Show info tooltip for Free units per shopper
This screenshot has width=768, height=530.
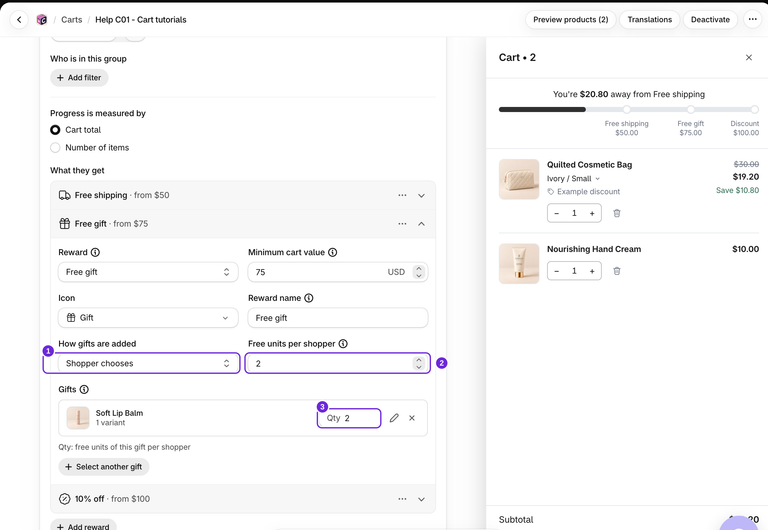tap(343, 344)
